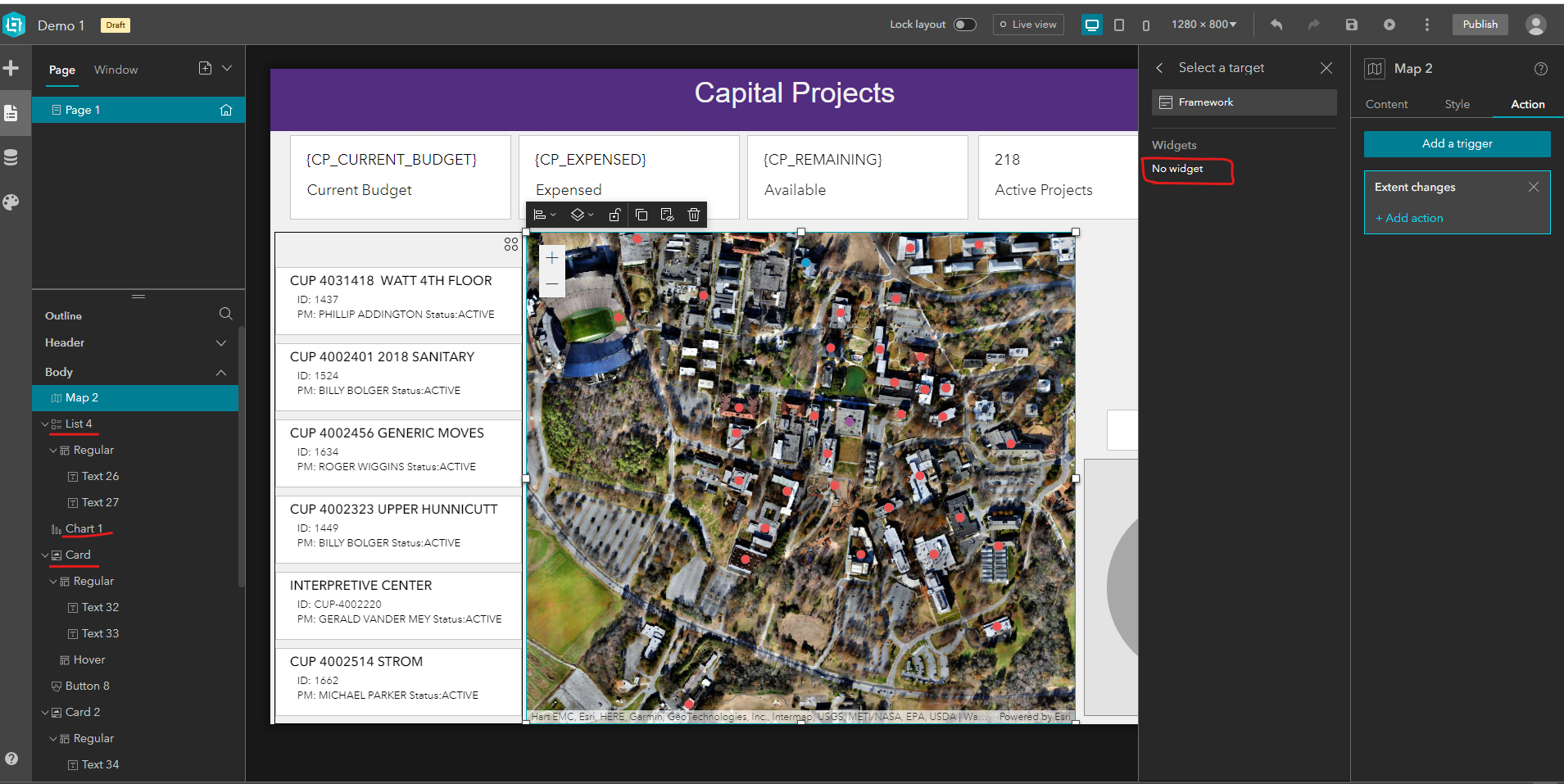Delete the selected map widget
1564x784 pixels.
click(x=694, y=215)
